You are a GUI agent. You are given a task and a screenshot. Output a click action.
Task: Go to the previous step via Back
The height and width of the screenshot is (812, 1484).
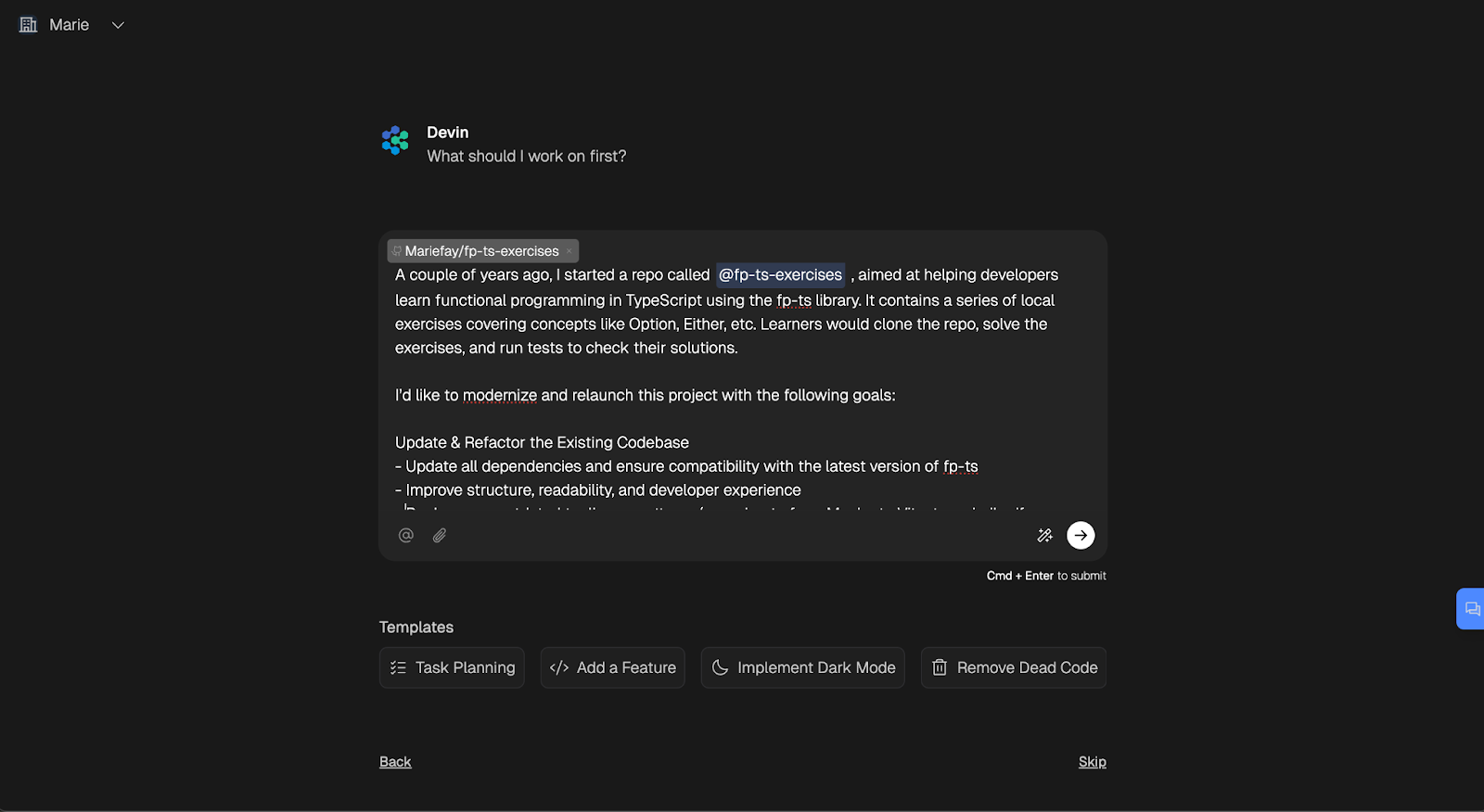click(x=395, y=762)
